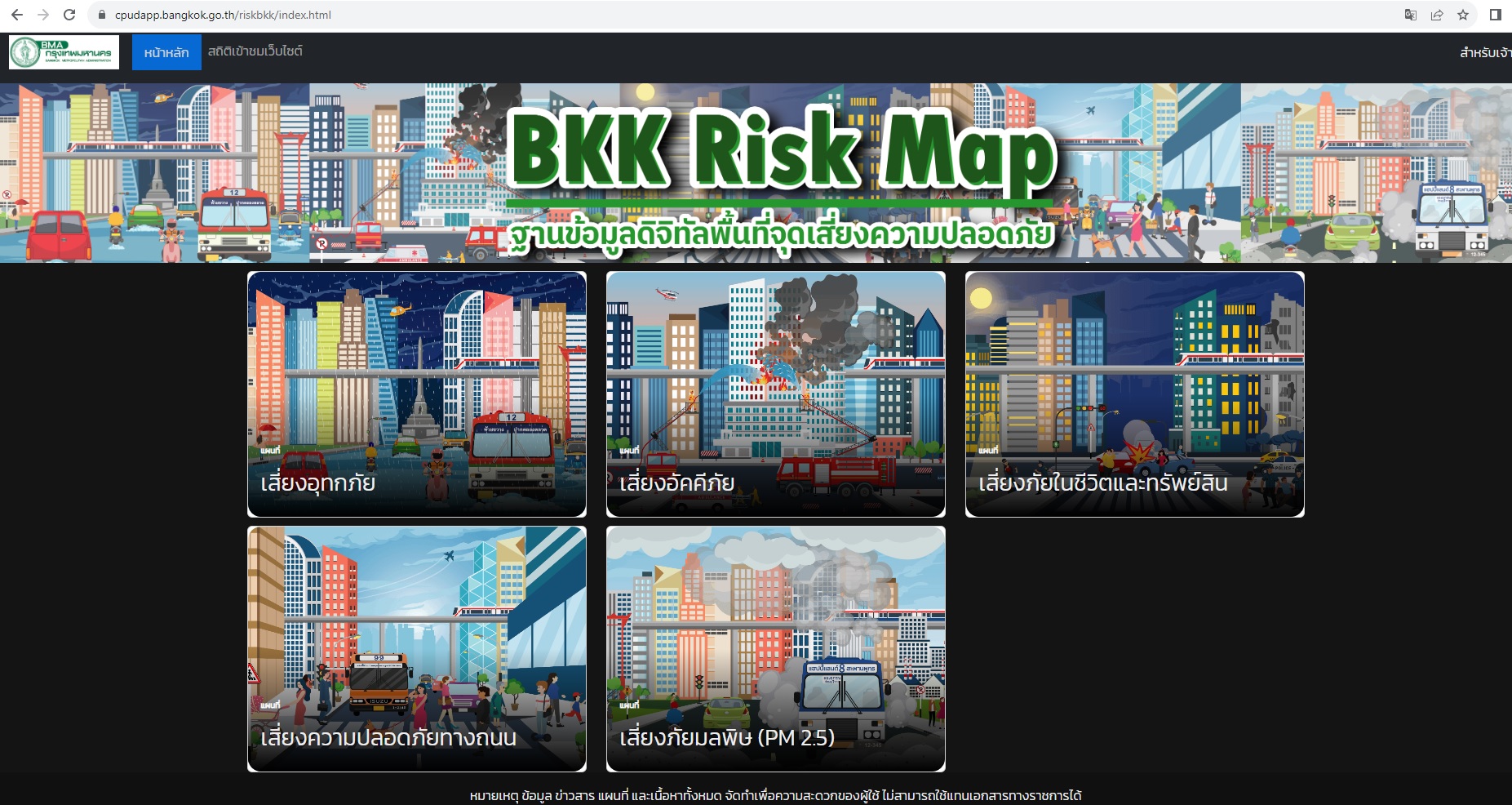Image resolution: width=1512 pixels, height=805 pixels.
Task: Open the เสี่ยงอัคคีภัย fire risk map card
Action: click(776, 394)
